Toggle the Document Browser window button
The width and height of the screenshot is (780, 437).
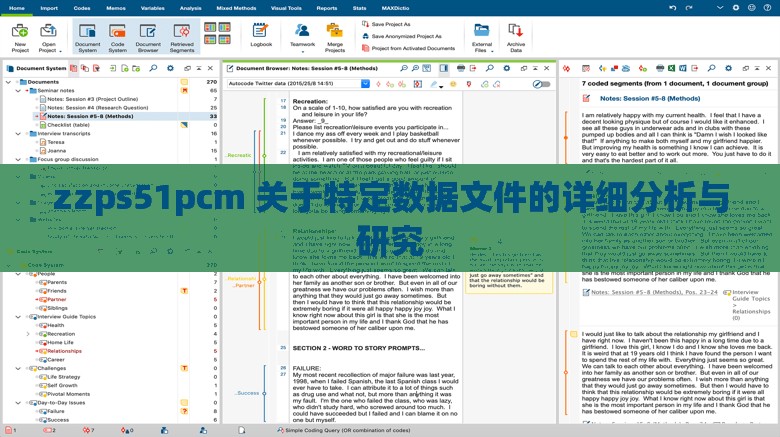(148, 36)
